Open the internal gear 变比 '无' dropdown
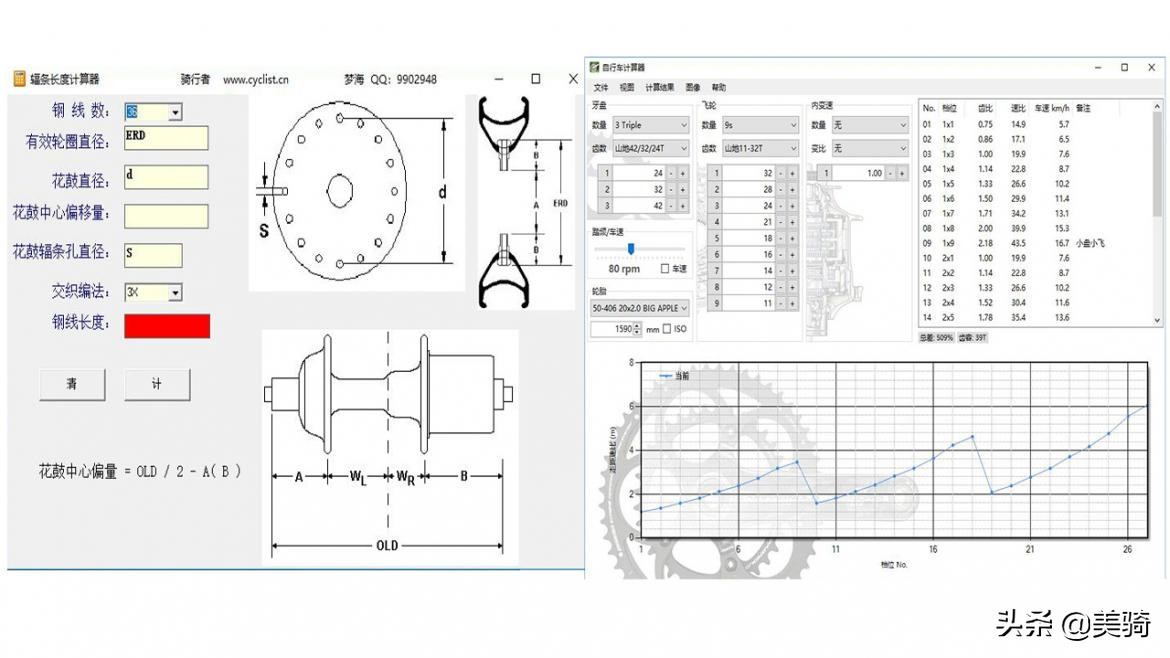This screenshot has height=658, width=1170. [x=870, y=148]
